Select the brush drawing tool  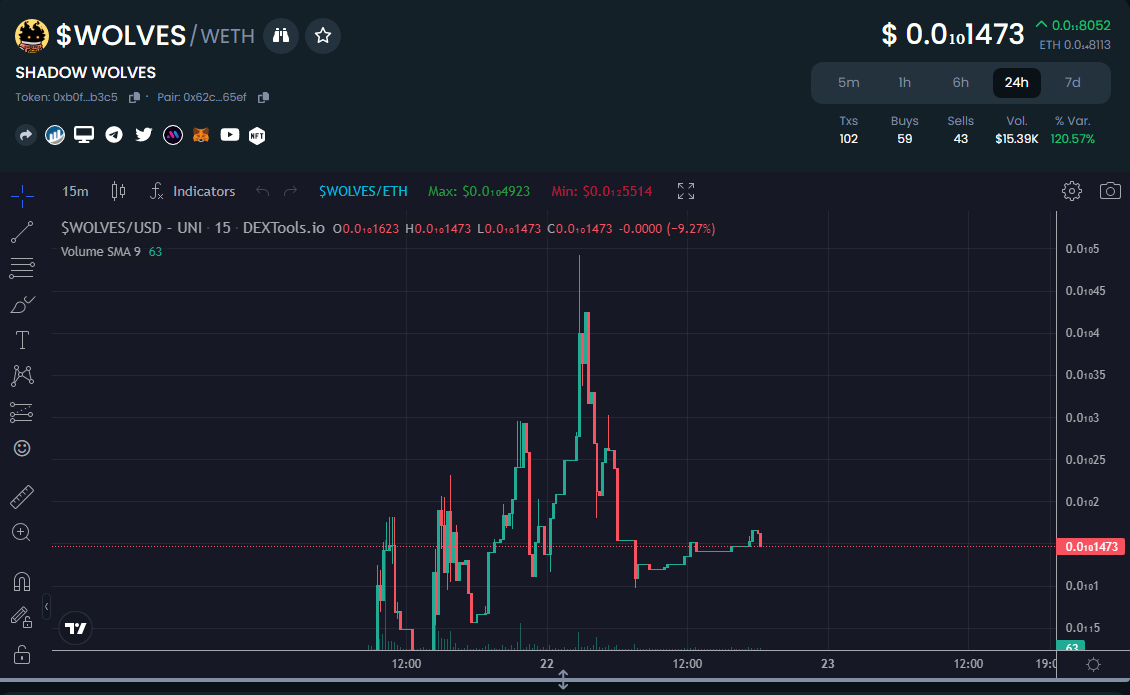(x=22, y=304)
